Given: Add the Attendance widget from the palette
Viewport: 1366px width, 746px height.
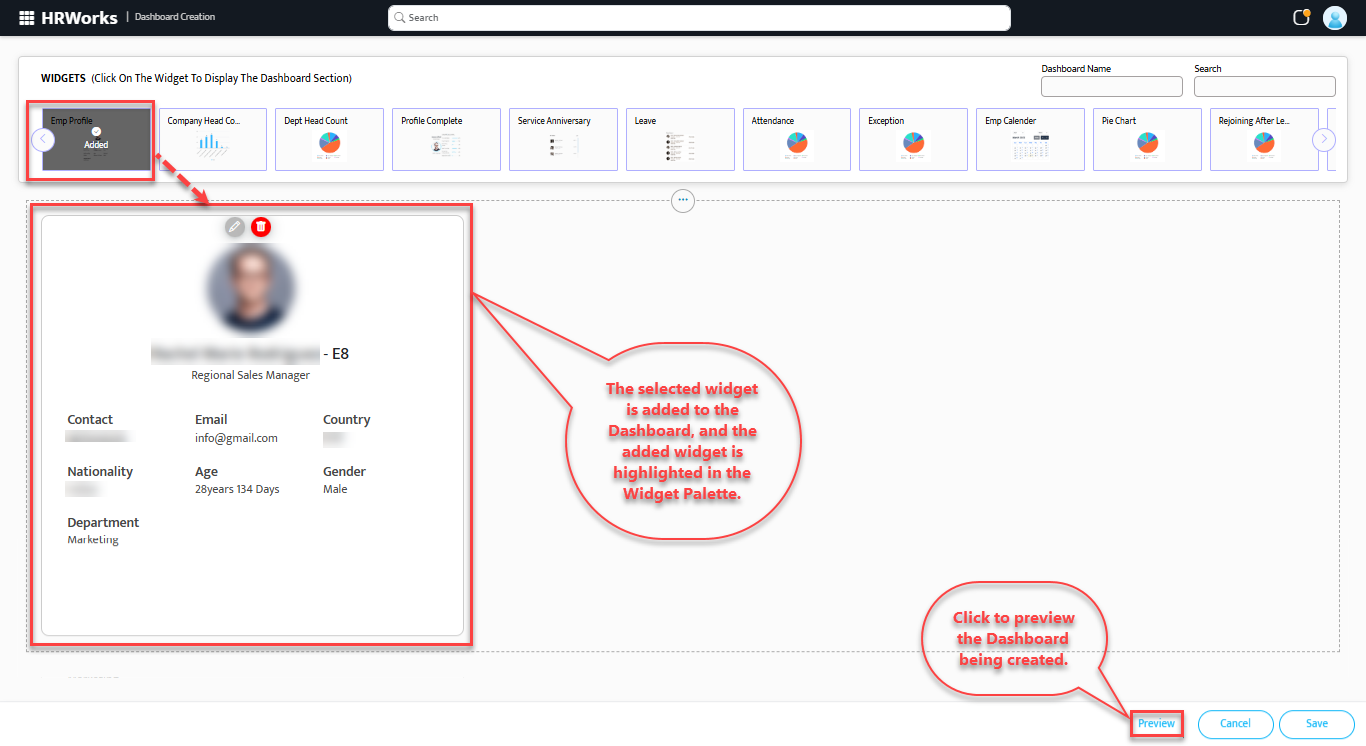Looking at the screenshot, I should (x=796, y=139).
